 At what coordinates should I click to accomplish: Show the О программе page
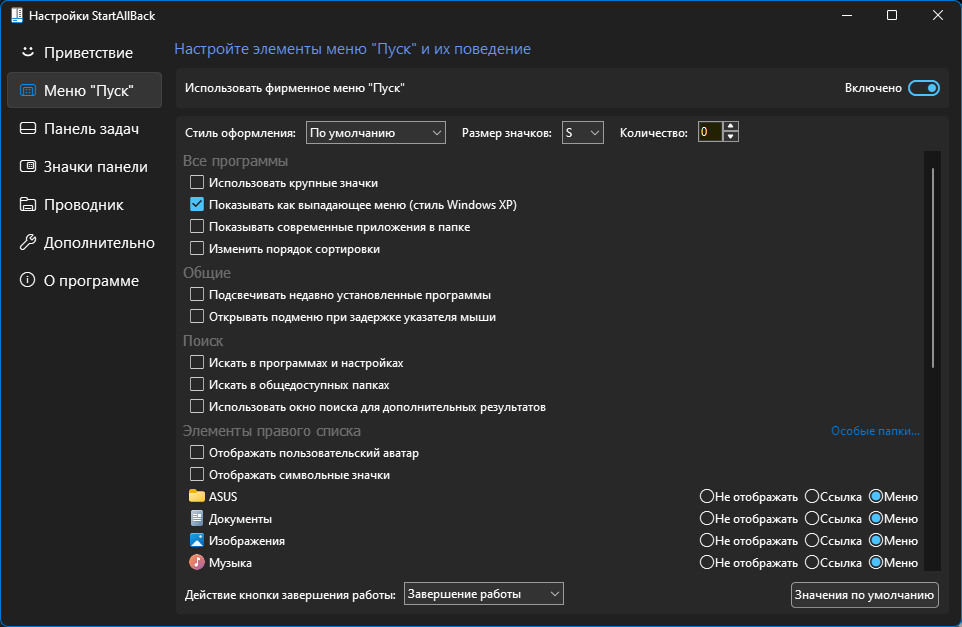pos(85,280)
